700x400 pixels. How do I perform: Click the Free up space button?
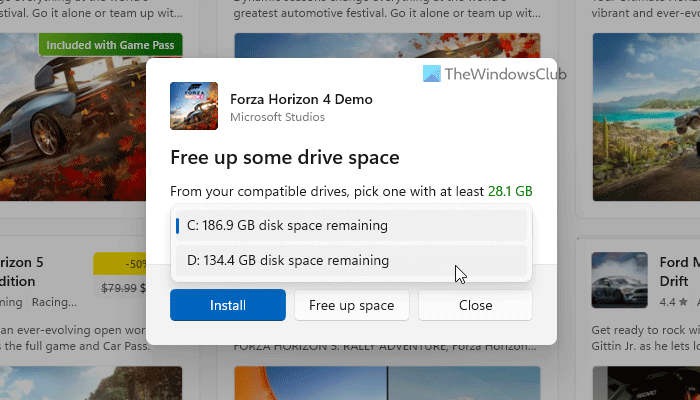351,305
